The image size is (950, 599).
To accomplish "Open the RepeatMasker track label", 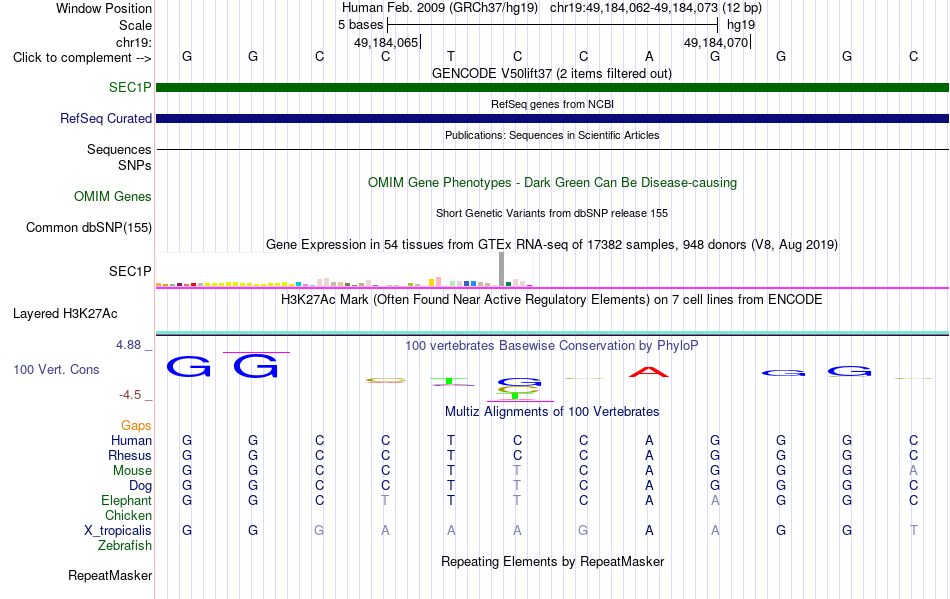I will coord(110,575).
